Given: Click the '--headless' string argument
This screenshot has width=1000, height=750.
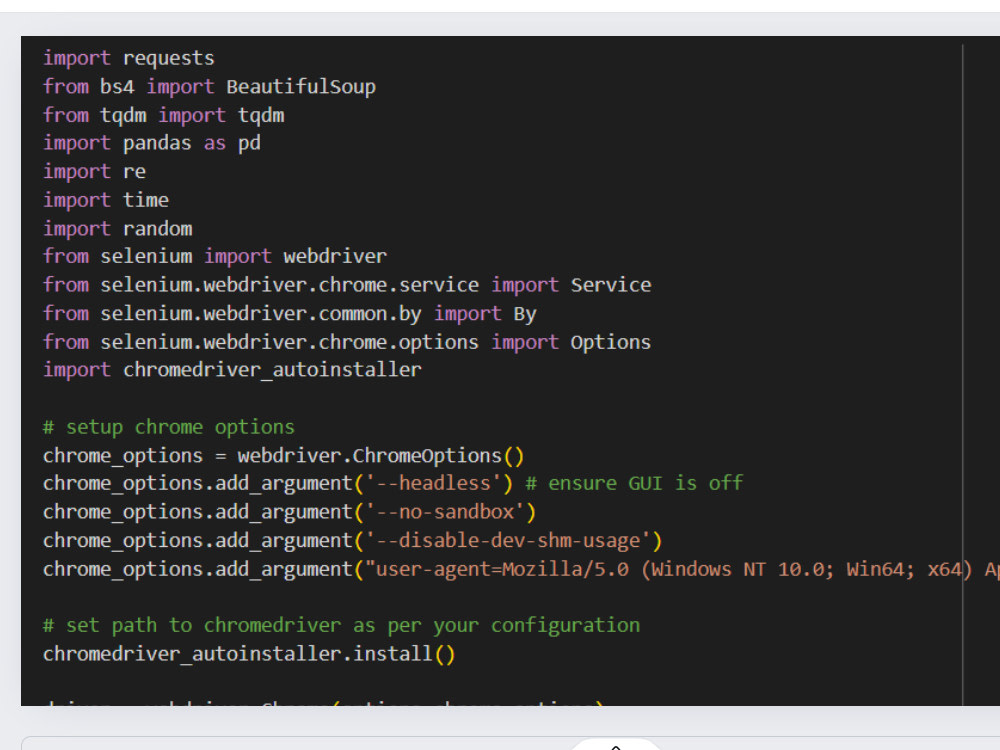Looking at the screenshot, I should [x=432, y=483].
